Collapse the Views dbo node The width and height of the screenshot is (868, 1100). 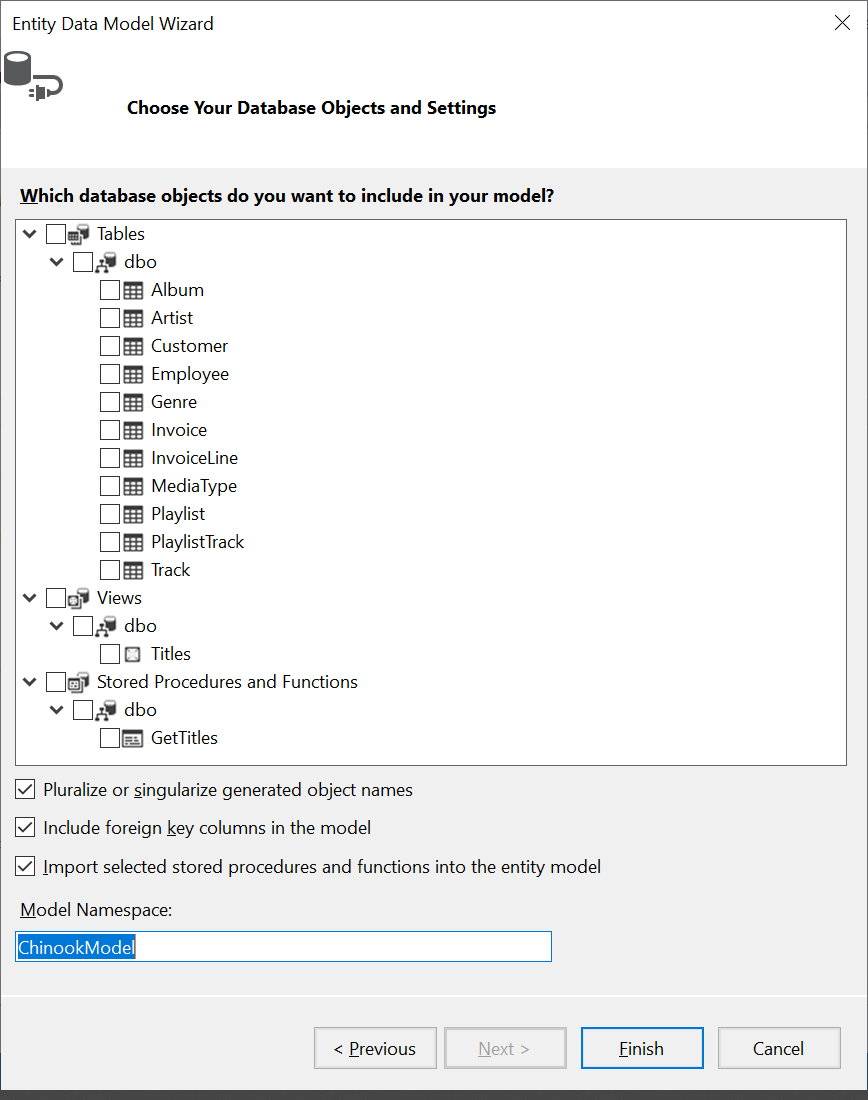click(57, 626)
